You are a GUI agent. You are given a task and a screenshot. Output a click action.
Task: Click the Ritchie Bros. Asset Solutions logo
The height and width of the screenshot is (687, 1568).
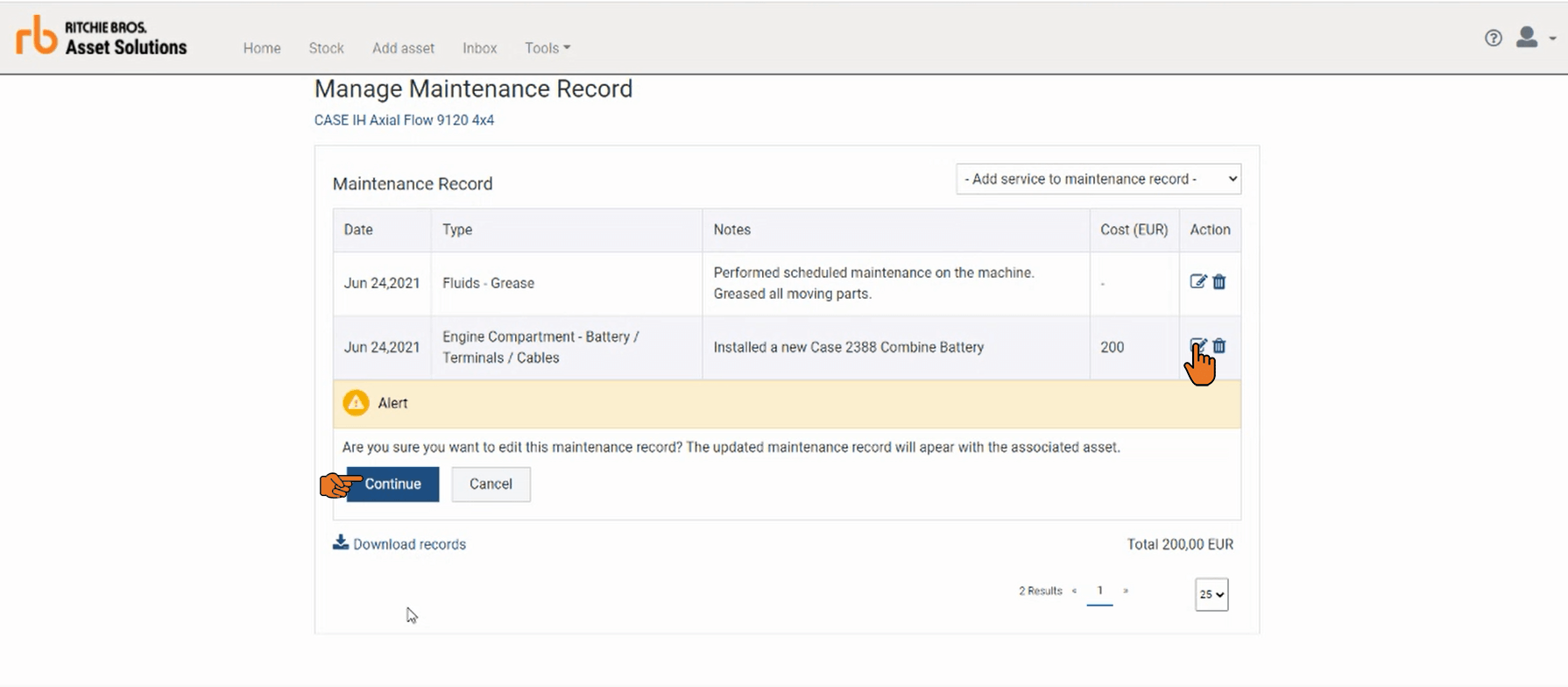102,37
